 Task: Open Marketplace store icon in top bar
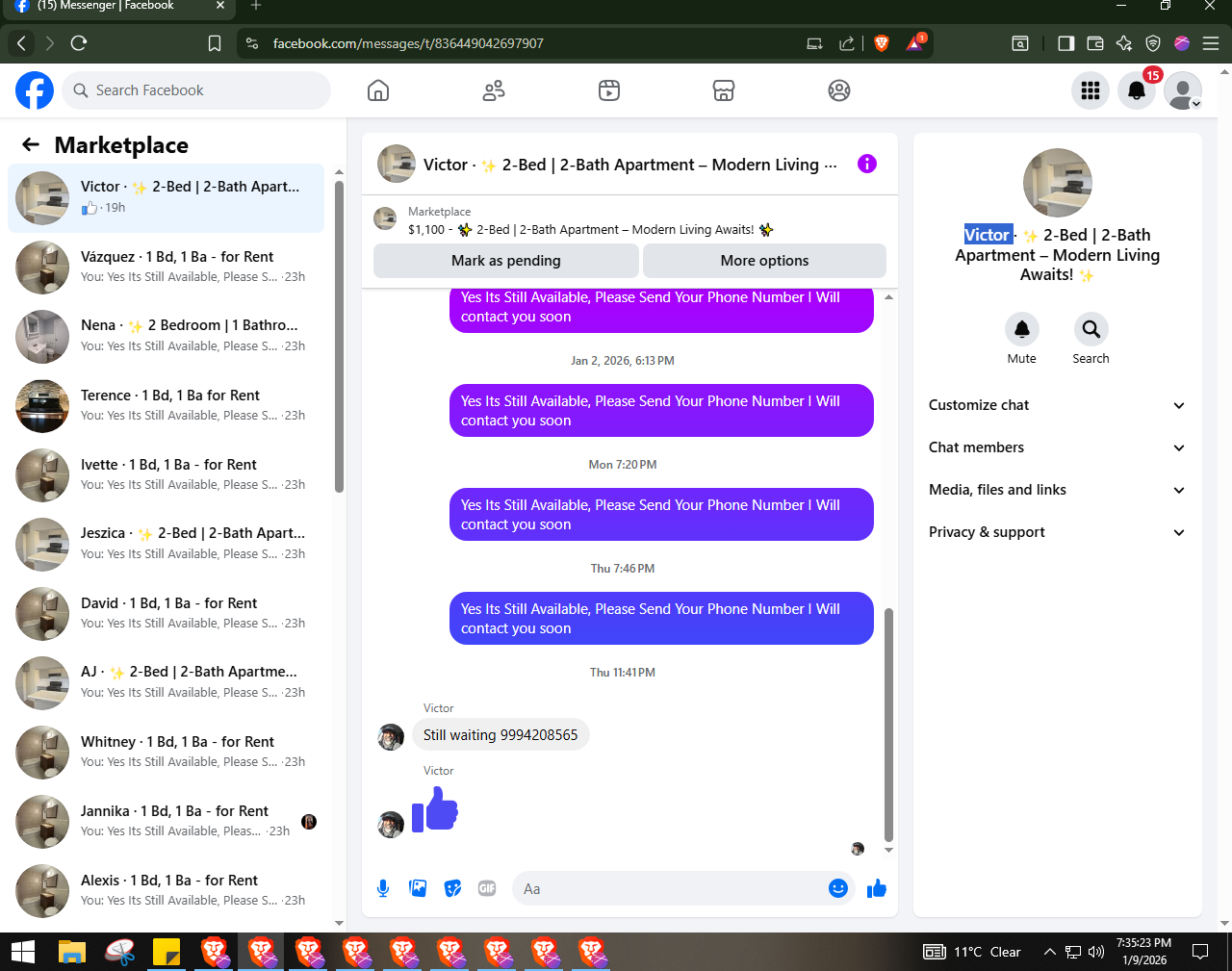[x=724, y=90]
